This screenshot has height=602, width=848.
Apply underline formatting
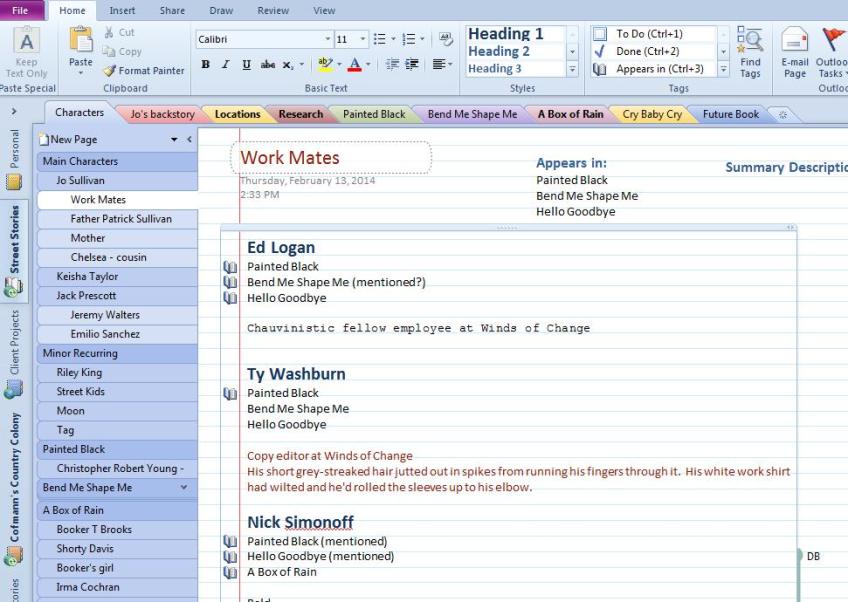tap(246, 65)
